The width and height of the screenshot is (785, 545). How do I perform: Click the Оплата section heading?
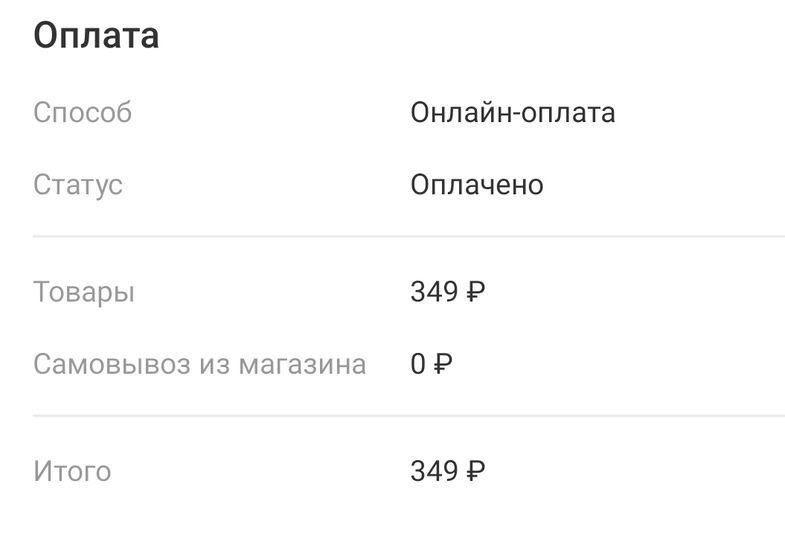tap(96, 36)
